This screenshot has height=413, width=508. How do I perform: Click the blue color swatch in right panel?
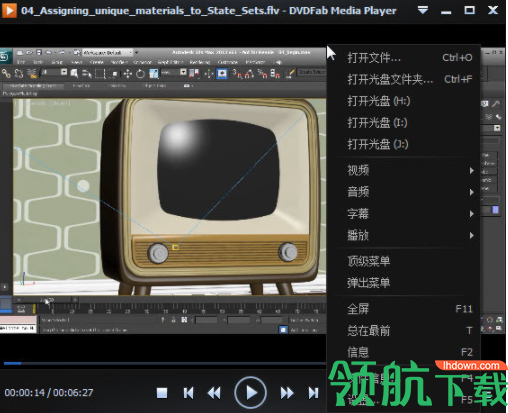(495, 210)
